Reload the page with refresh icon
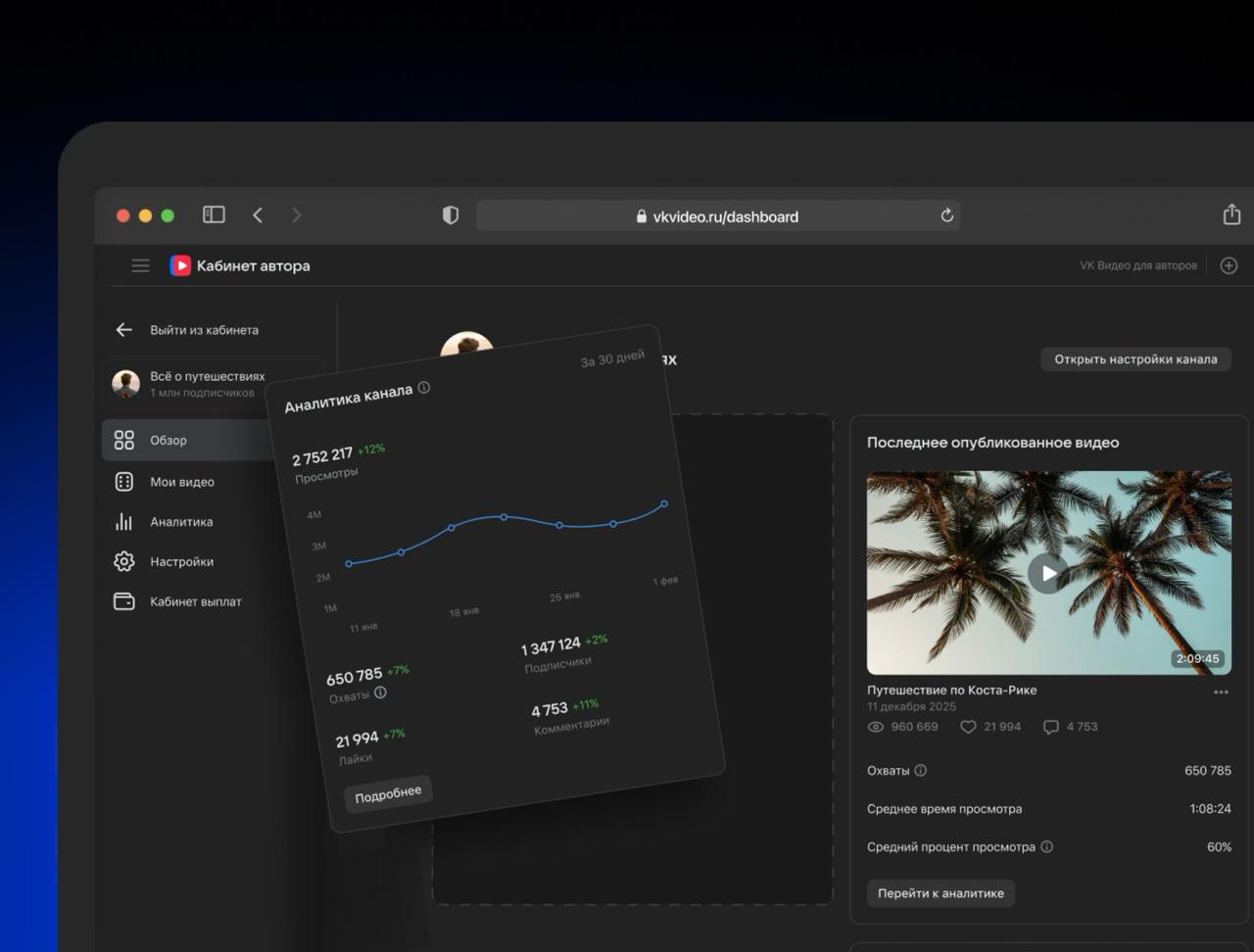 coord(946,215)
